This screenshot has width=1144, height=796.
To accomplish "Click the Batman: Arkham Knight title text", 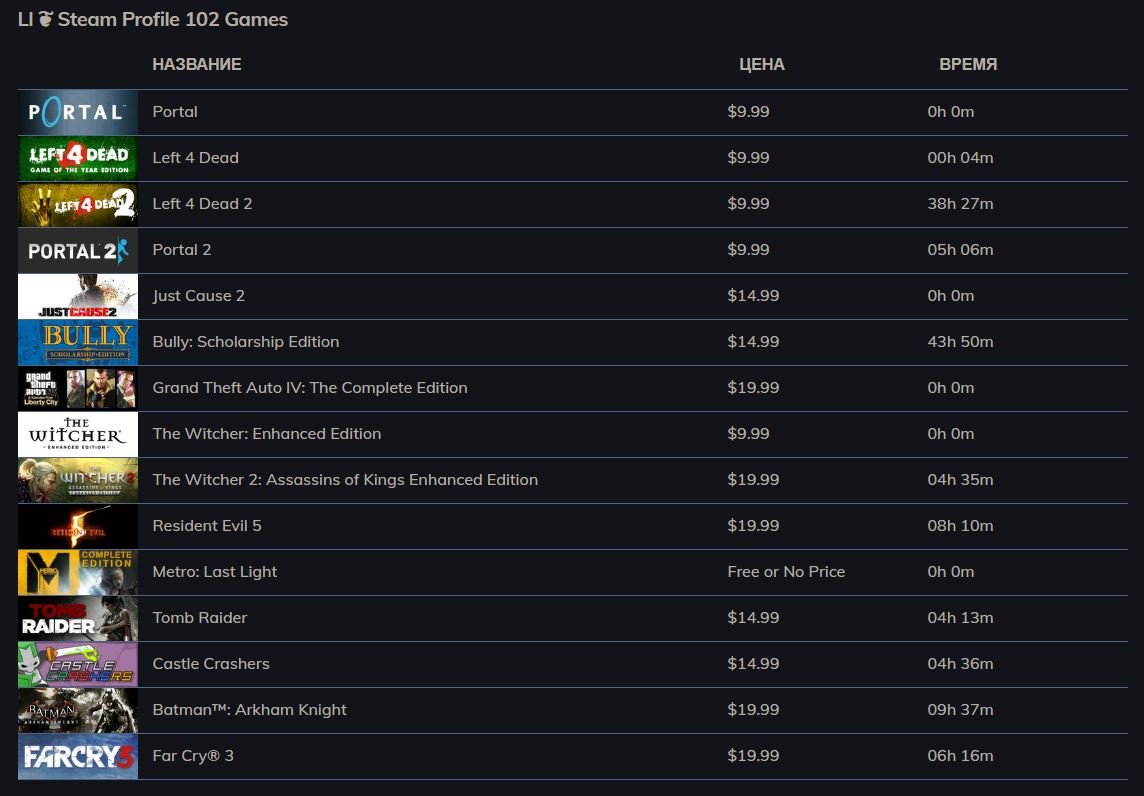I will [x=250, y=710].
